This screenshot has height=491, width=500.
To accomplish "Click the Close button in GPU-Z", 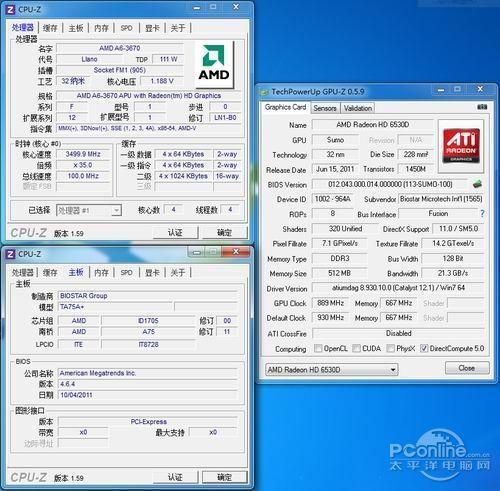I will tap(467, 368).
